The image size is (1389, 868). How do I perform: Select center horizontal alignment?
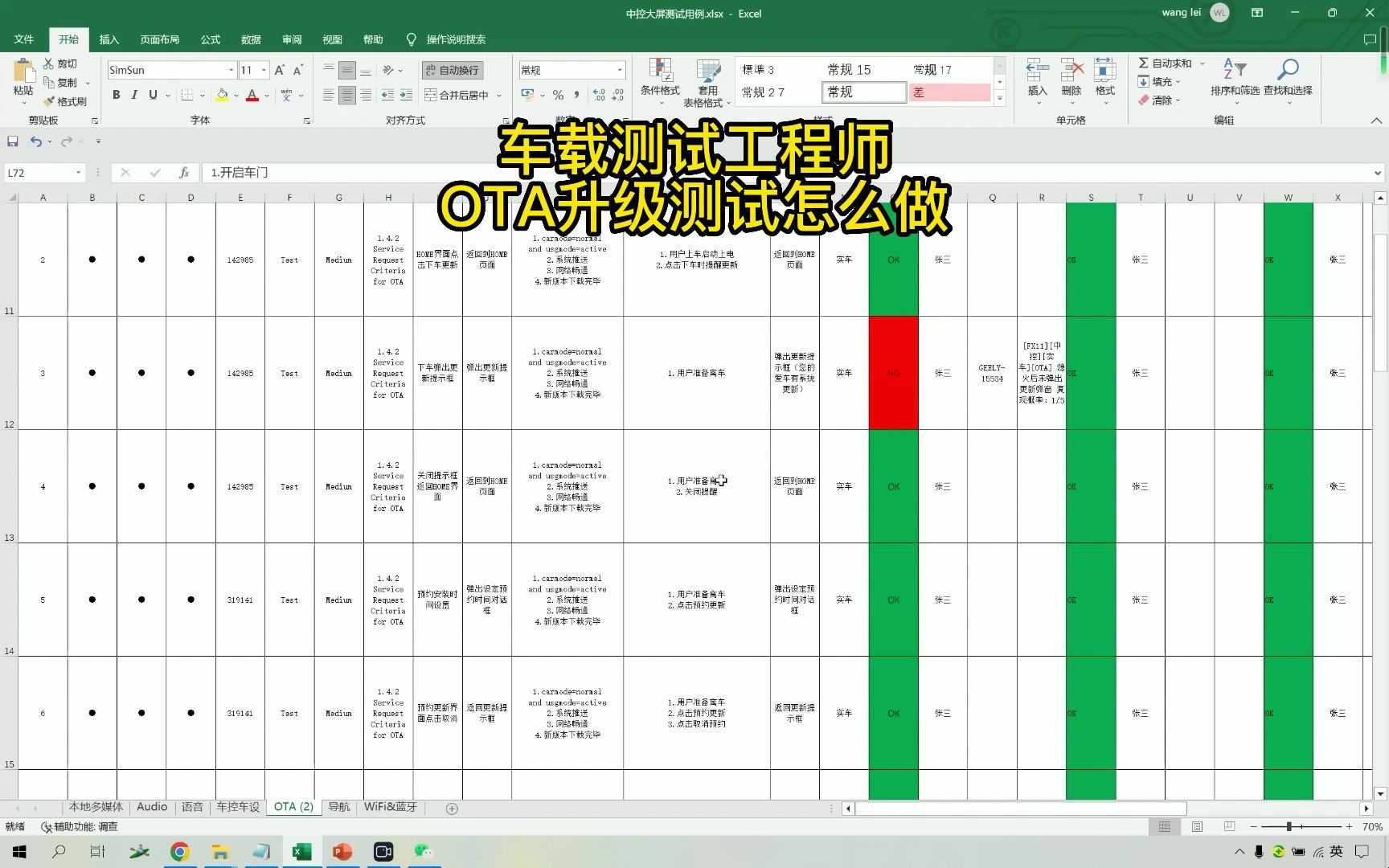click(347, 96)
